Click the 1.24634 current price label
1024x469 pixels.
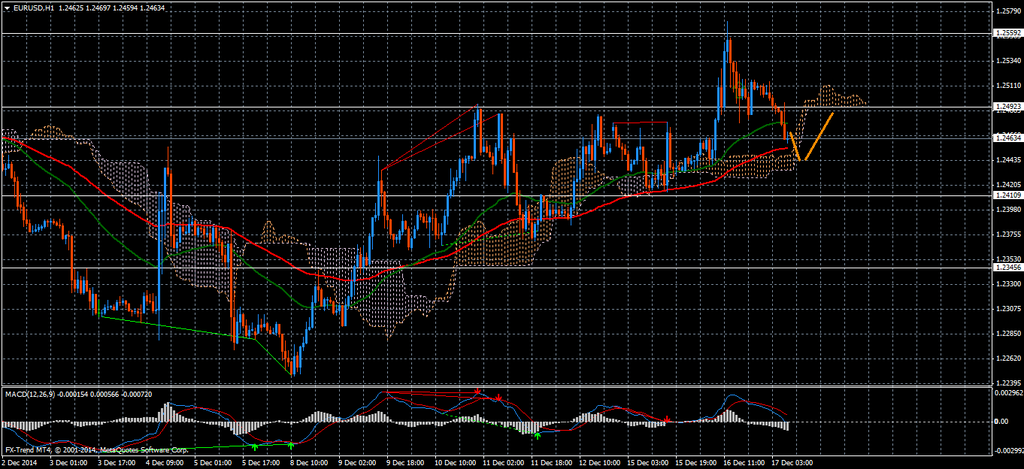coord(1007,137)
